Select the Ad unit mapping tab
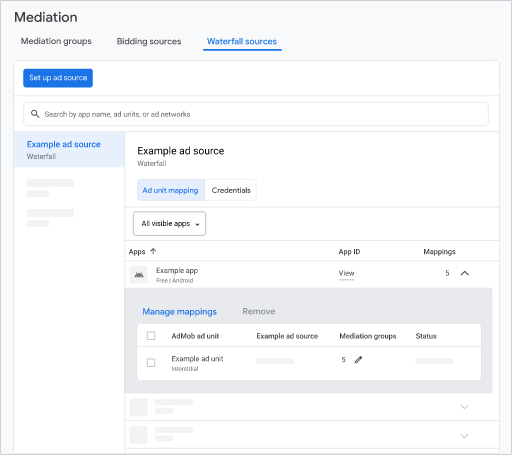 click(171, 190)
